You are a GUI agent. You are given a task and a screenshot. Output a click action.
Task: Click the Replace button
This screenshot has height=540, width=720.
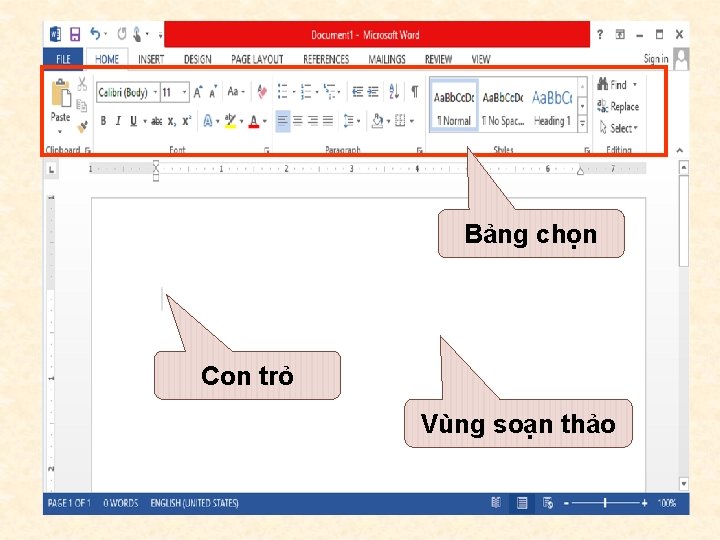[x=618, y=107]
